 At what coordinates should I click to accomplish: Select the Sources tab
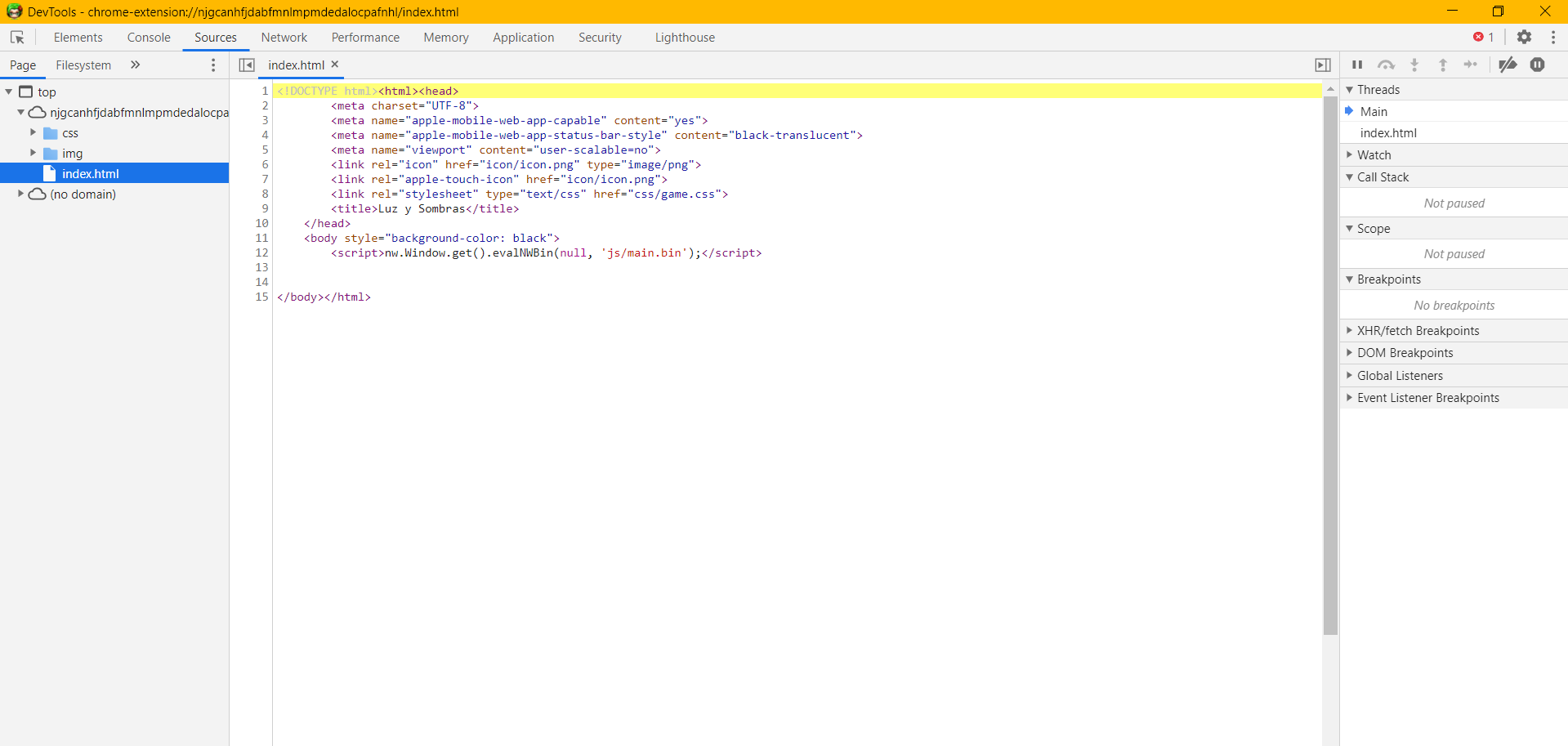point(216,38)
